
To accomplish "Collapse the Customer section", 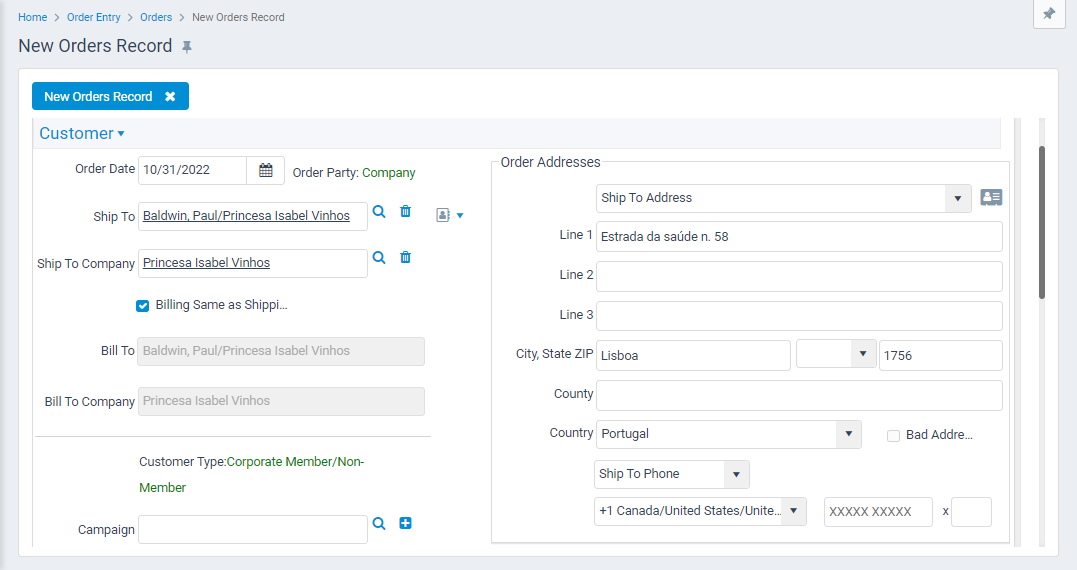I will 82,133.
